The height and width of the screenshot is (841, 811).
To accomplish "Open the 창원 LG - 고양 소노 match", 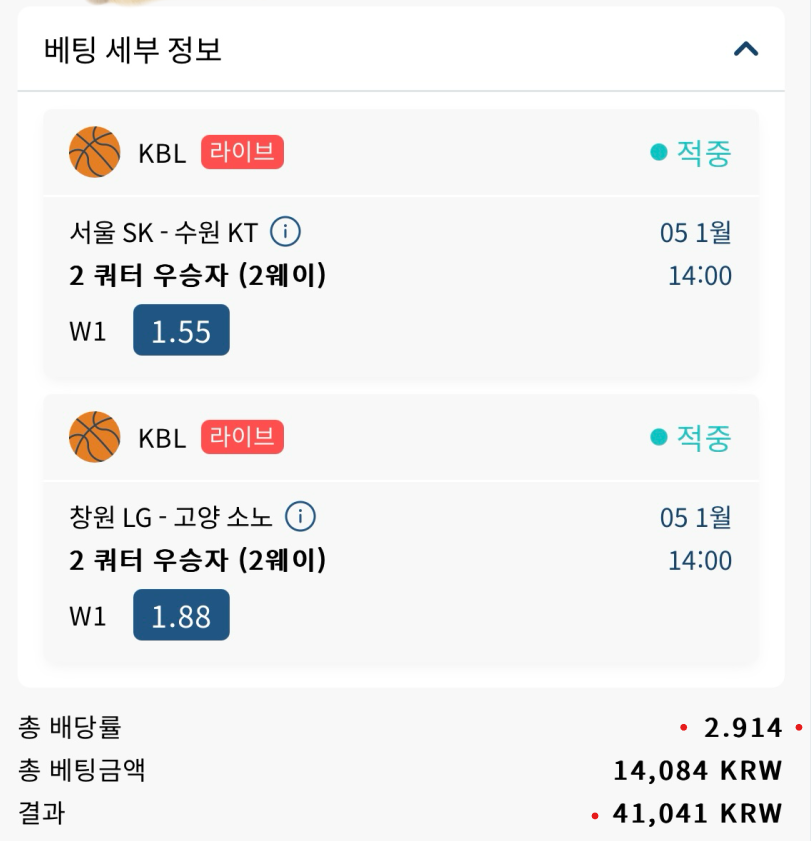I will [171, 518].
